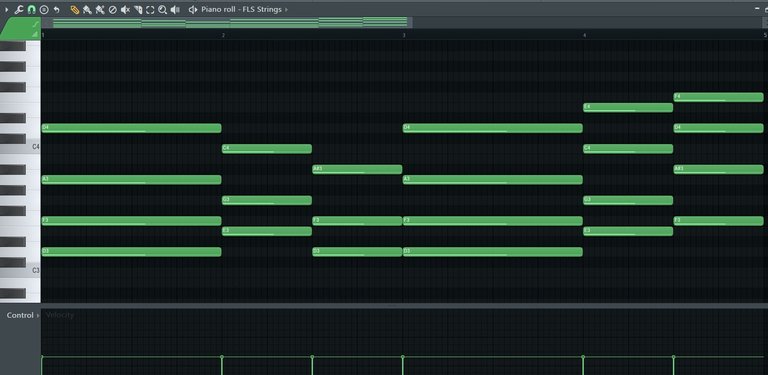Click the Piano roll - FLS Strings title

pos(241,9)
